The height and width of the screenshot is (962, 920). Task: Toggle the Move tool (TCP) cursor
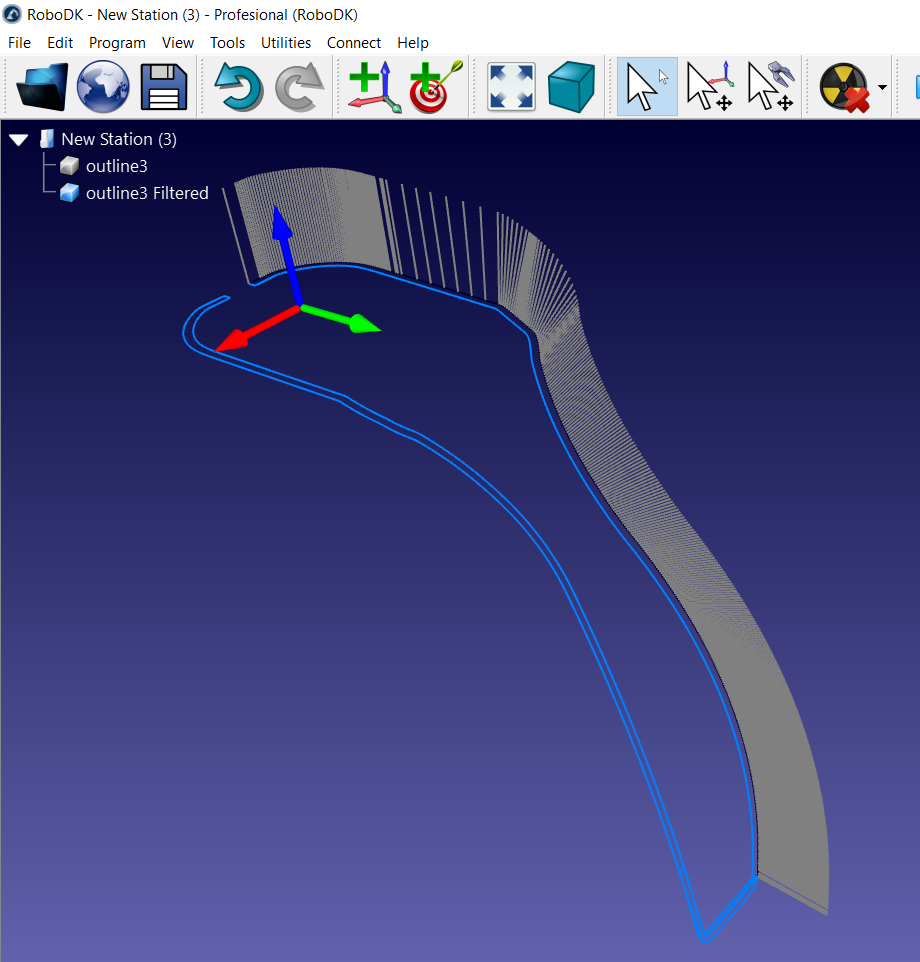pos(770,87)
